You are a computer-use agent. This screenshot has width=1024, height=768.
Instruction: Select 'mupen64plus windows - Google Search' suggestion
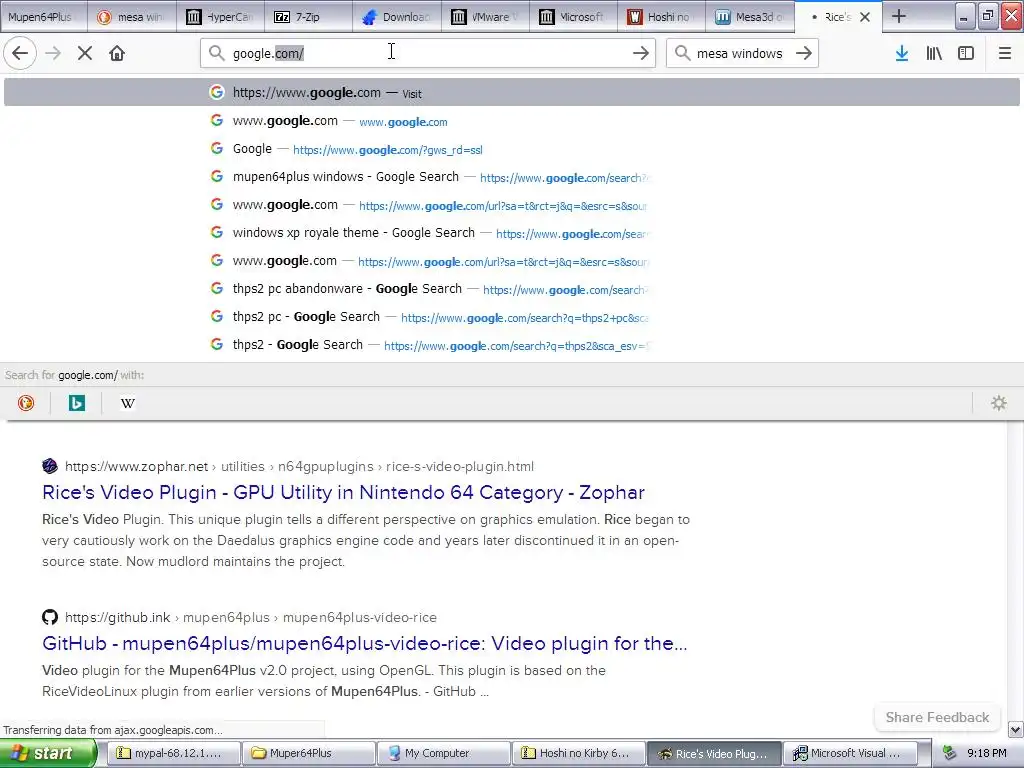coord(511,177)
